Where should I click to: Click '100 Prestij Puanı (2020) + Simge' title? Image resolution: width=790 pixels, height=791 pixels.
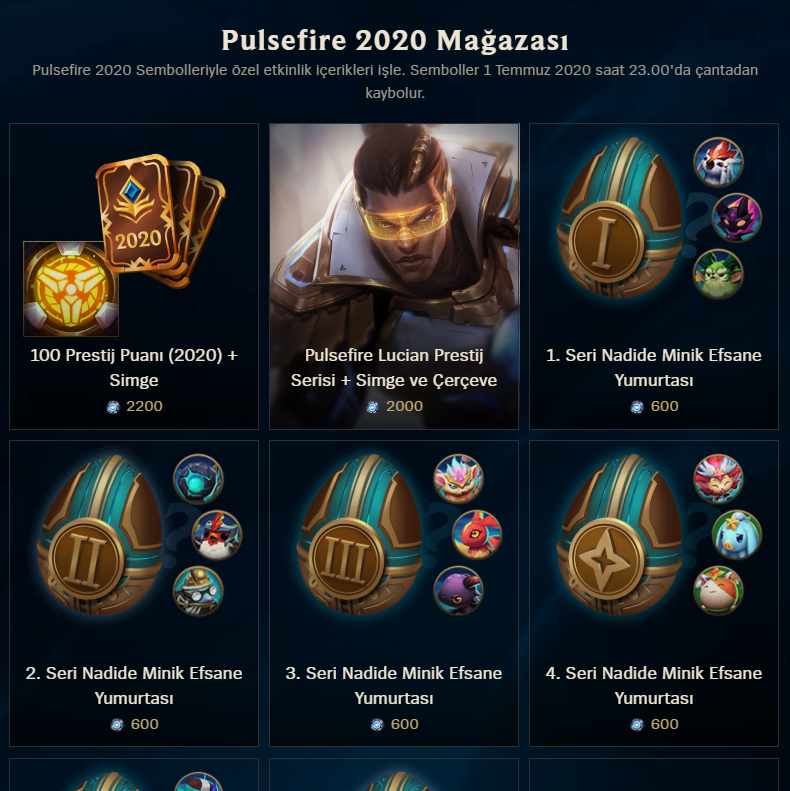pyautogui.click(x=134, y=368)
